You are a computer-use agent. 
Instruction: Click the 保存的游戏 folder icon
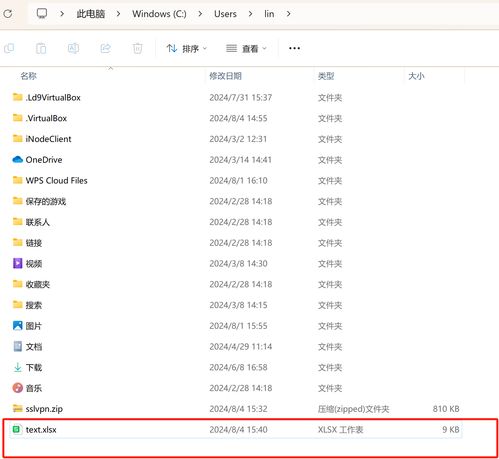[x=17, y=201]
